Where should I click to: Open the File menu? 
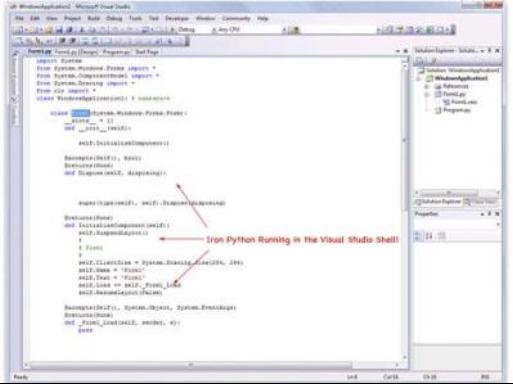pos(20,18)
